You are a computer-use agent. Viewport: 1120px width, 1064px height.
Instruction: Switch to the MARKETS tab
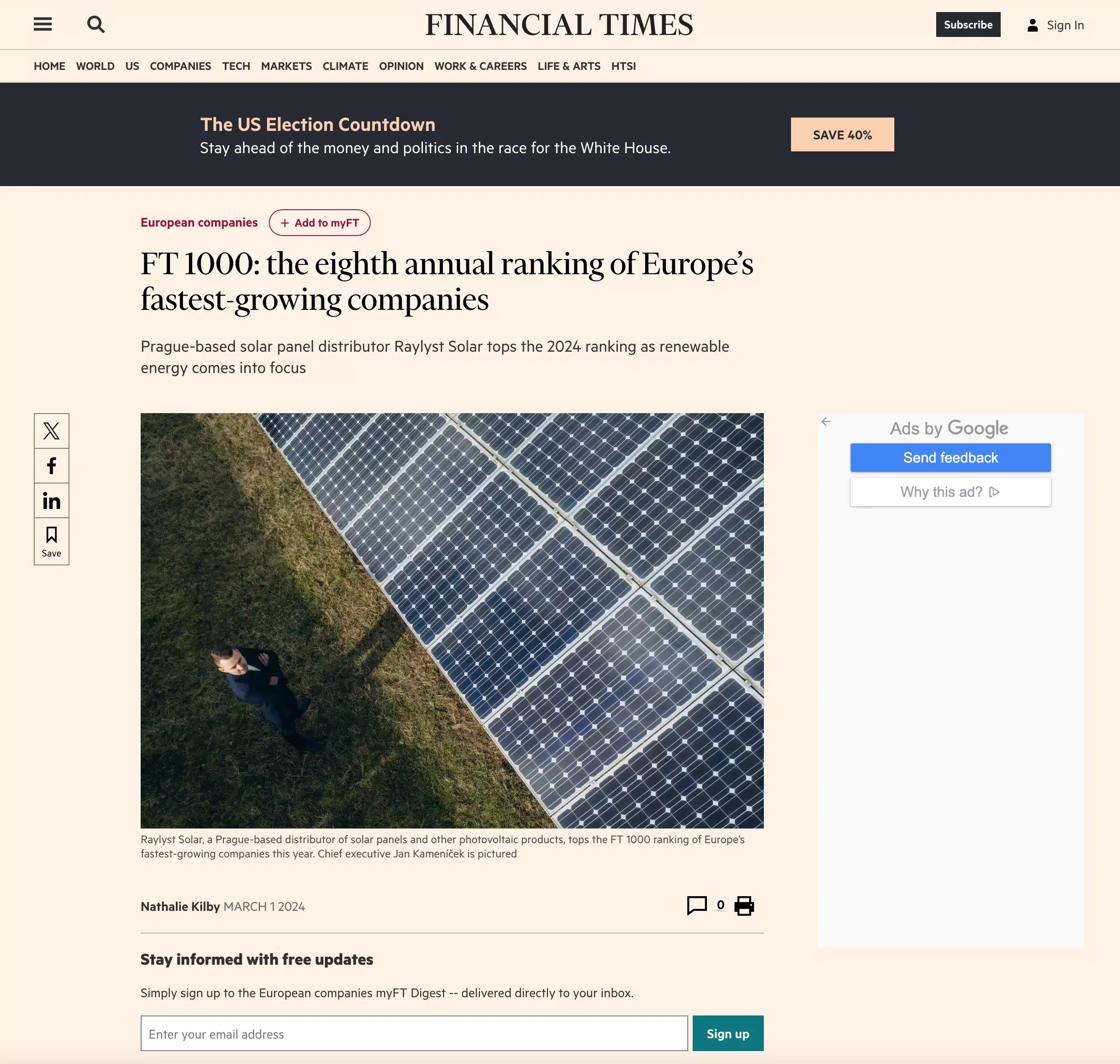(x=286, y=66)
